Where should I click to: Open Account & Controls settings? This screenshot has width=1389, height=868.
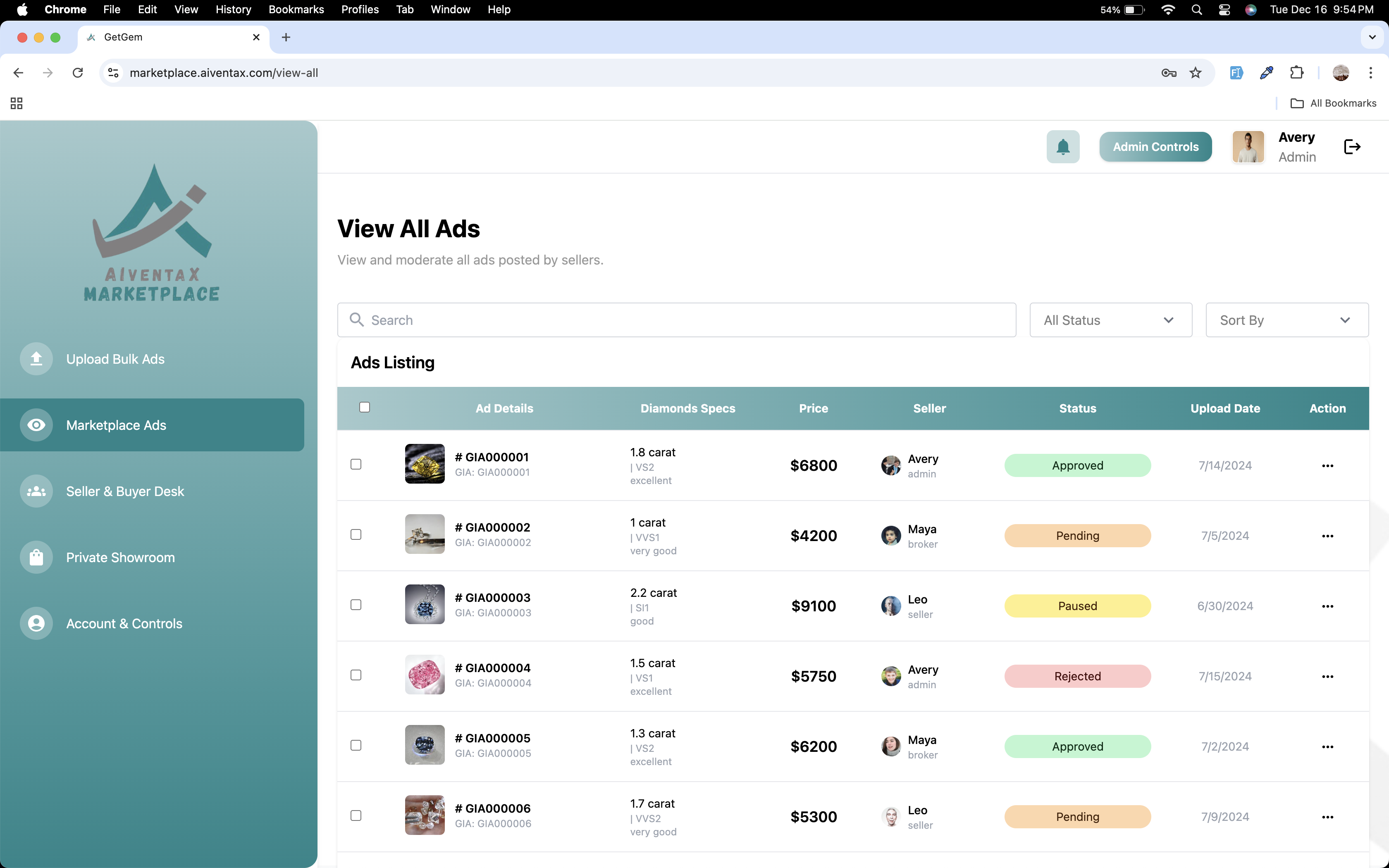pos(124,623)
